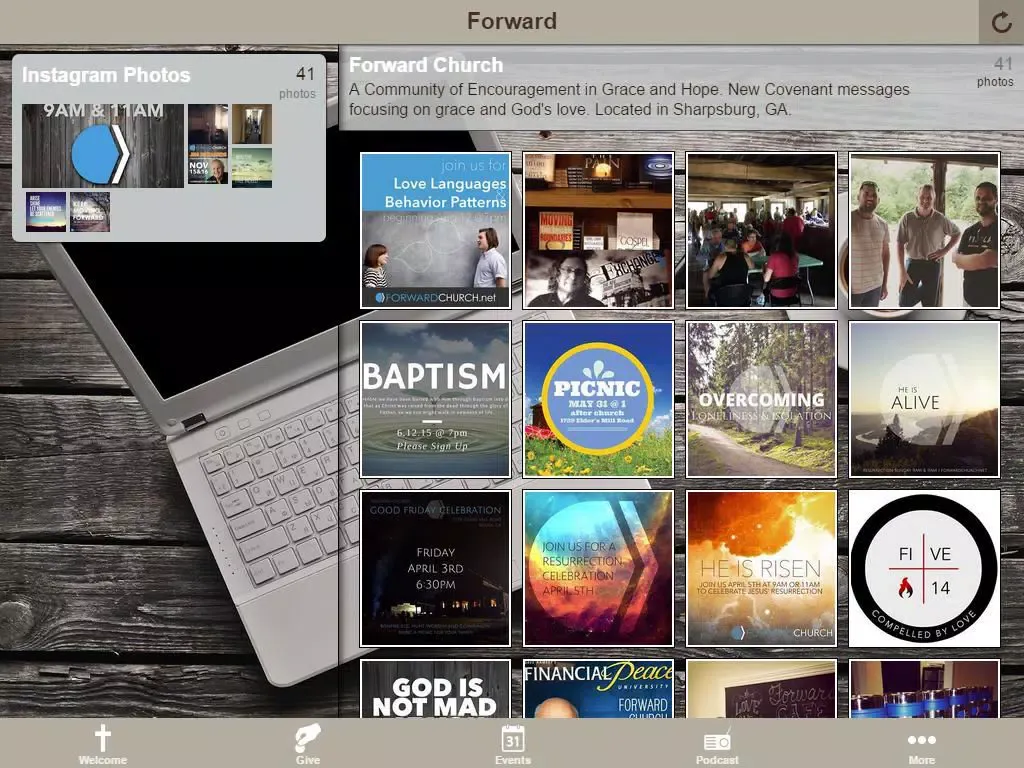Open the three men standing photo
The image size is (1024, 768).
click(924, 231)
